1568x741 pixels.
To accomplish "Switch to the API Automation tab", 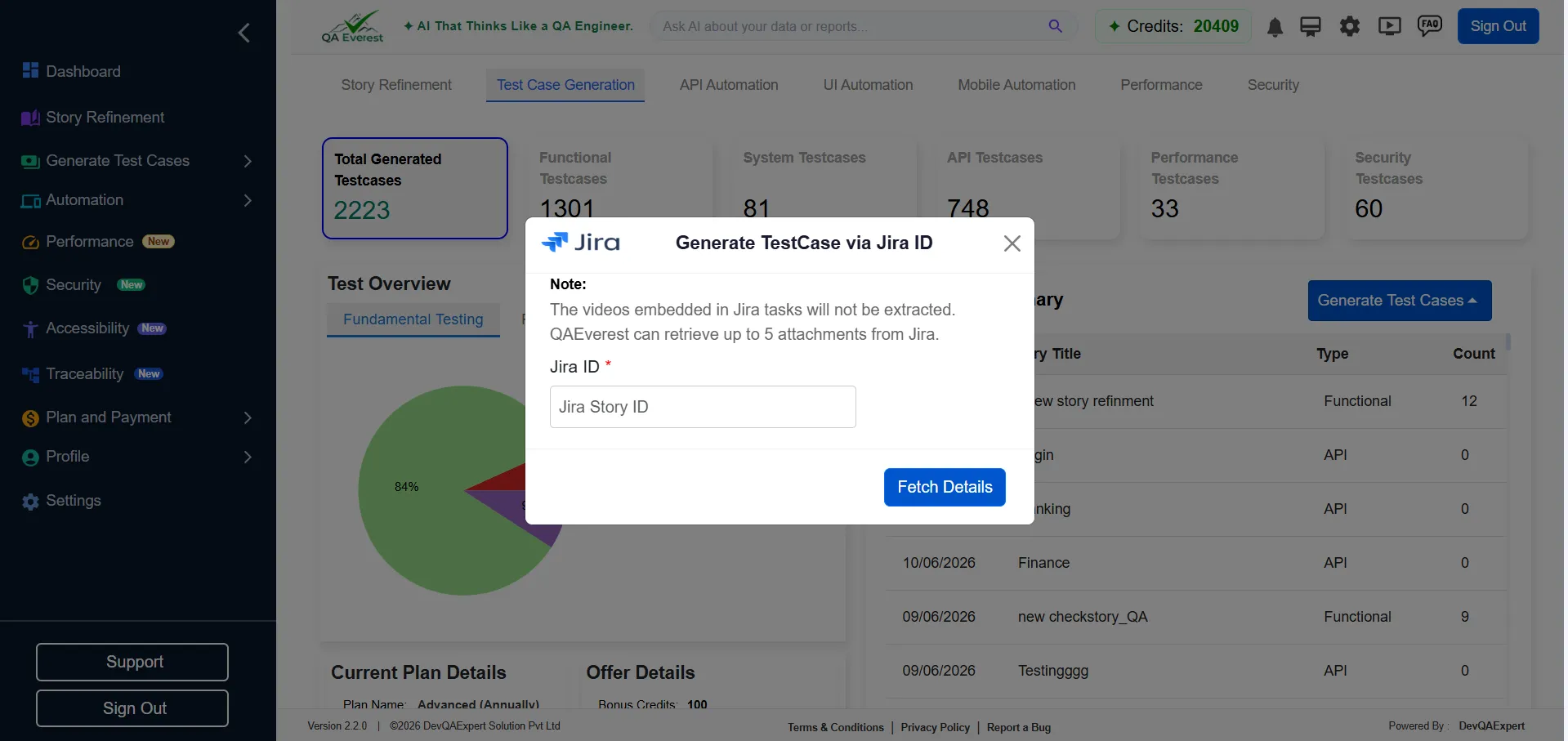I will click(729, 85).
